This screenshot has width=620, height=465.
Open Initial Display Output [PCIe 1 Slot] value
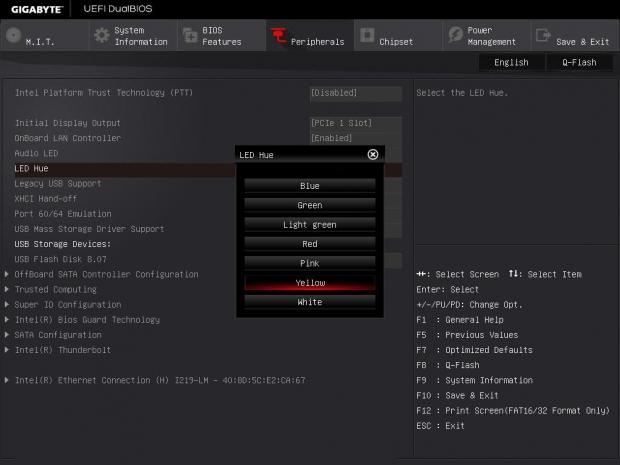click(355, 123)
